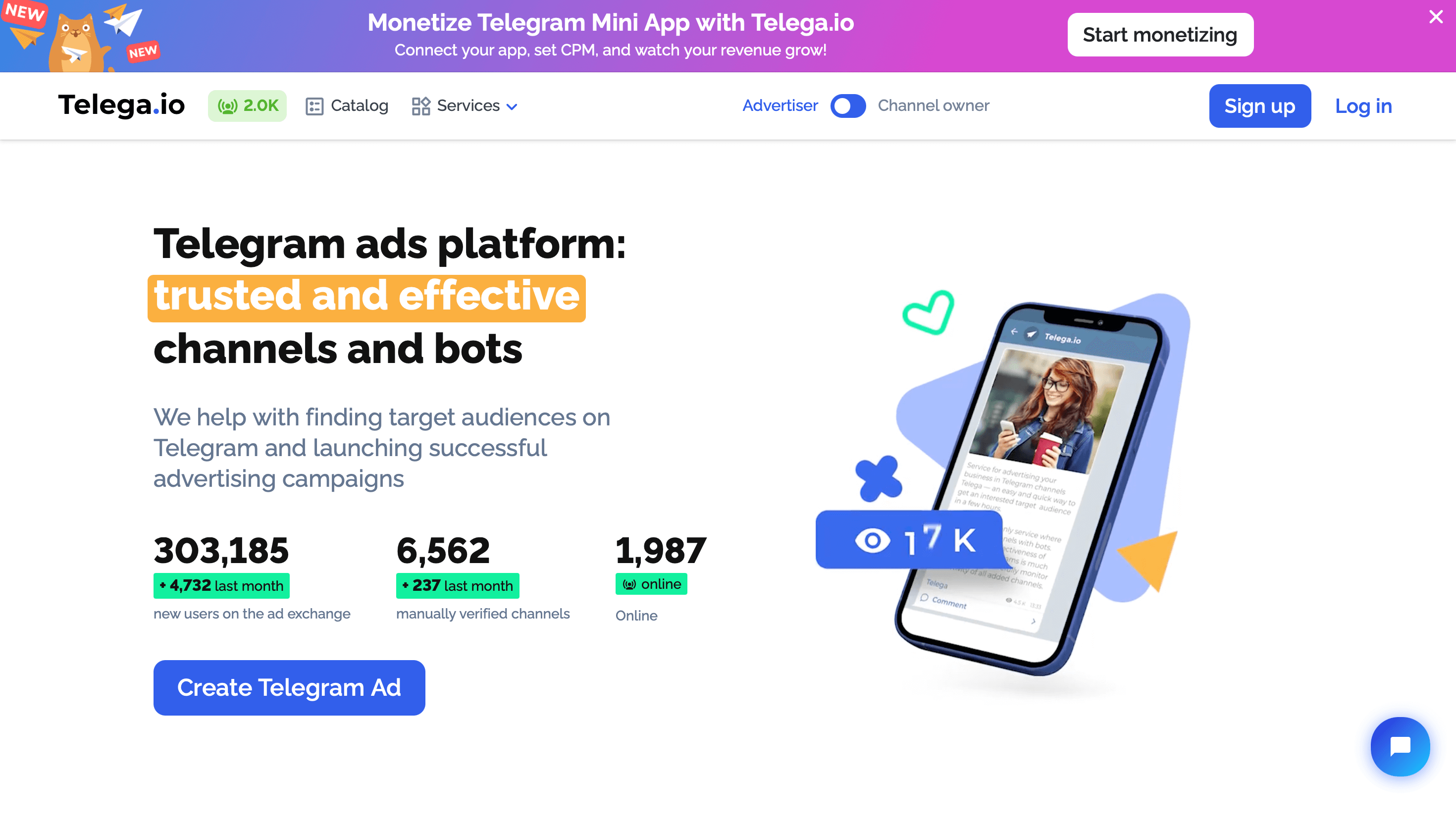Click the green heart icon near phone
Image resolution: width=1456 pixels, height=828 pixels.
[x=929, y=312]
